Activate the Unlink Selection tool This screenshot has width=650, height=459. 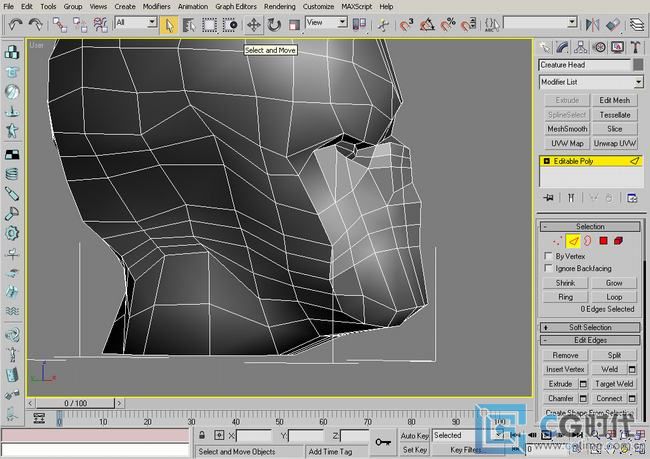(80, 25)
